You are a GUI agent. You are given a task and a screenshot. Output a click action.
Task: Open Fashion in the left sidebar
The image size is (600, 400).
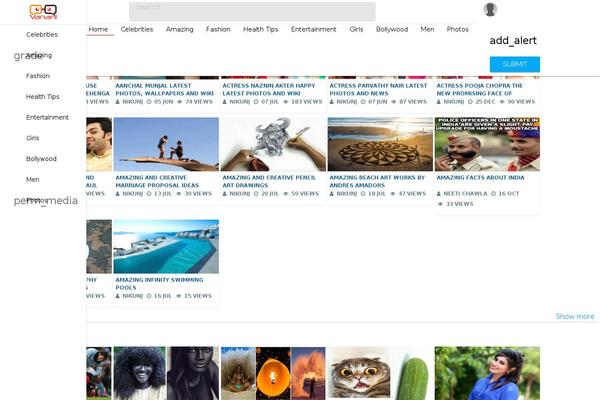point(38,76)
